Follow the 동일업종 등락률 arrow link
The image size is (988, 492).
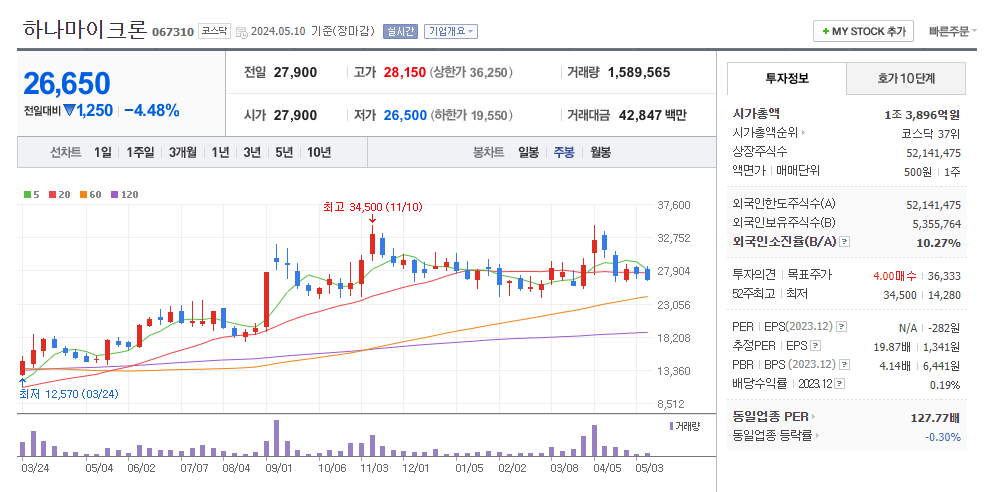(x=817, y=435)
